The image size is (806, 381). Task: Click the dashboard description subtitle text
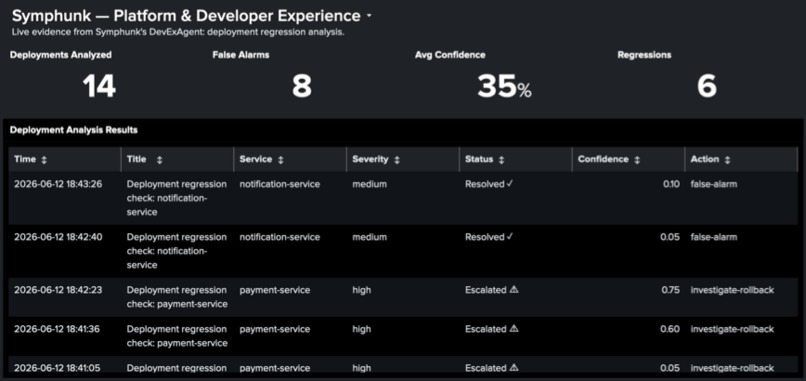[177, 32]
